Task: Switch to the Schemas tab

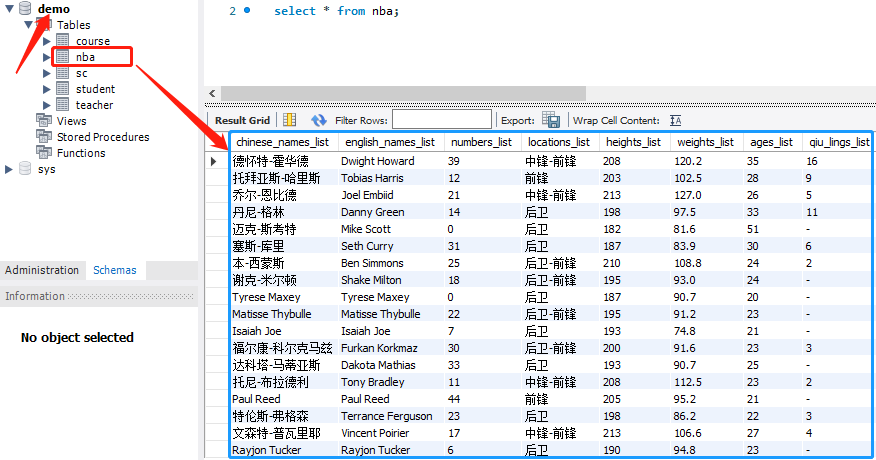Action: click(x=115, y=270)
